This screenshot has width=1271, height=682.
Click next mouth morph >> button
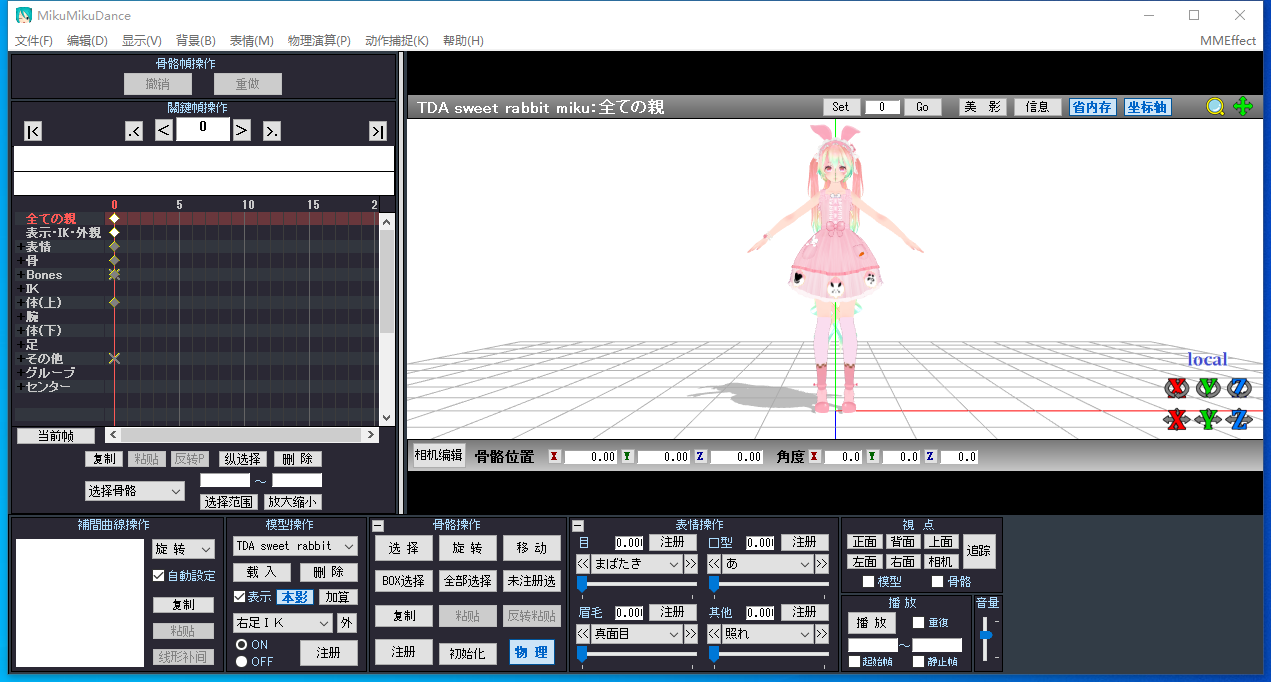click(822, 564)
